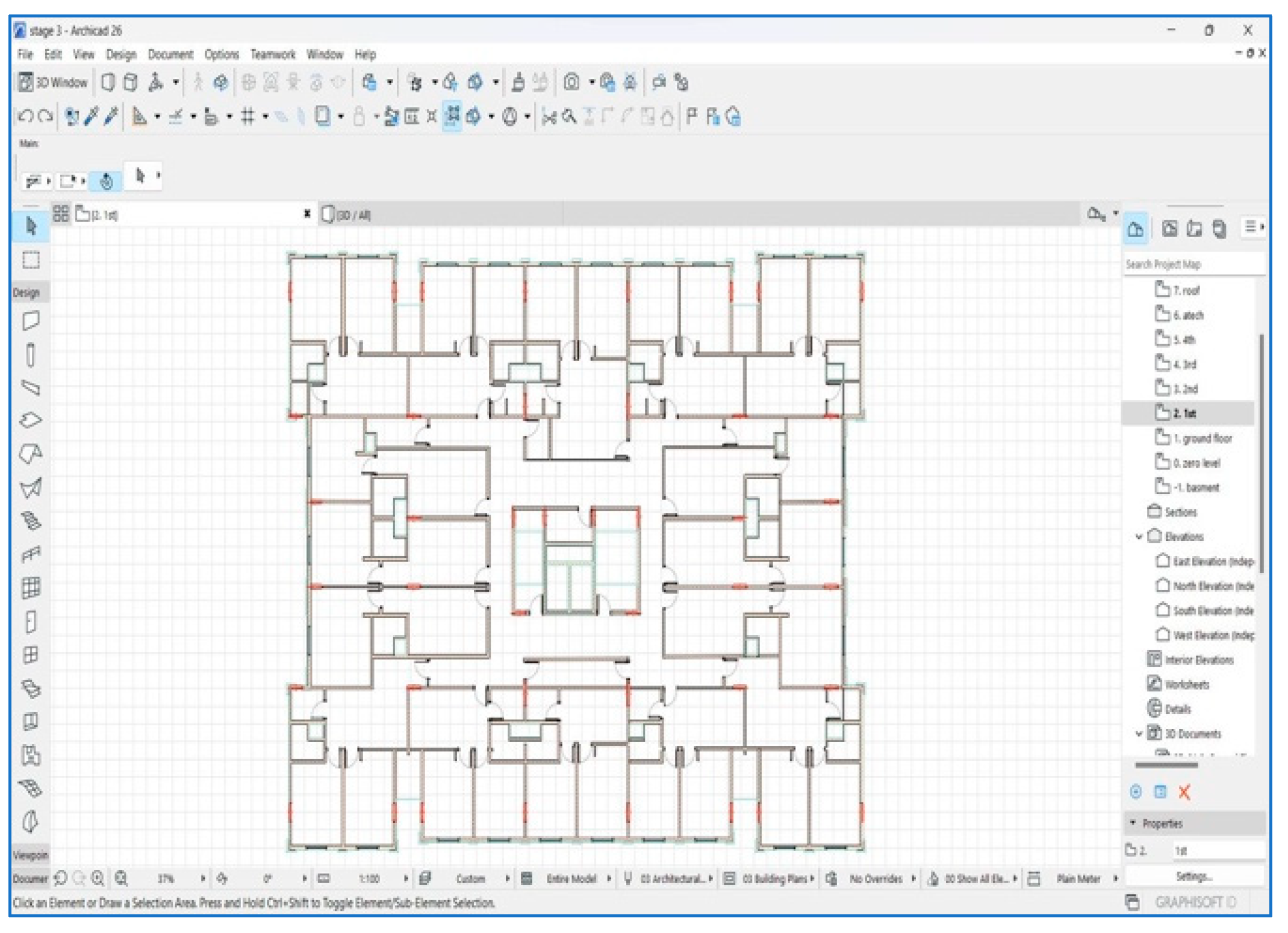This screenshot has width=1288, height=933.
Task: Open the Design menu
Action: click(x=121, y=55)
